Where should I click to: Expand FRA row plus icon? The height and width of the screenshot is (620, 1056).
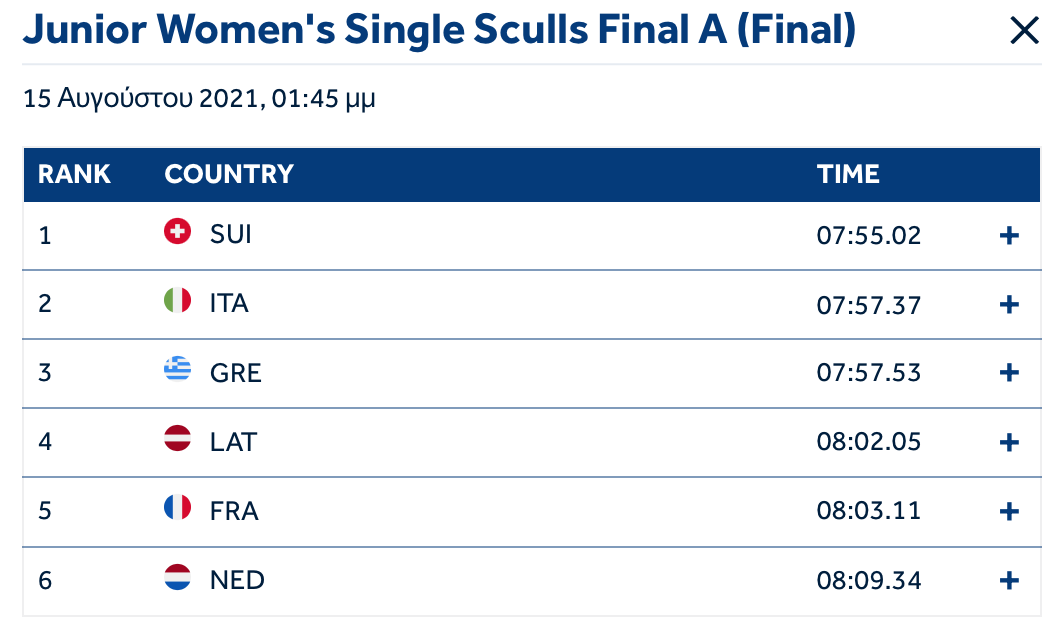(1008, 512)
